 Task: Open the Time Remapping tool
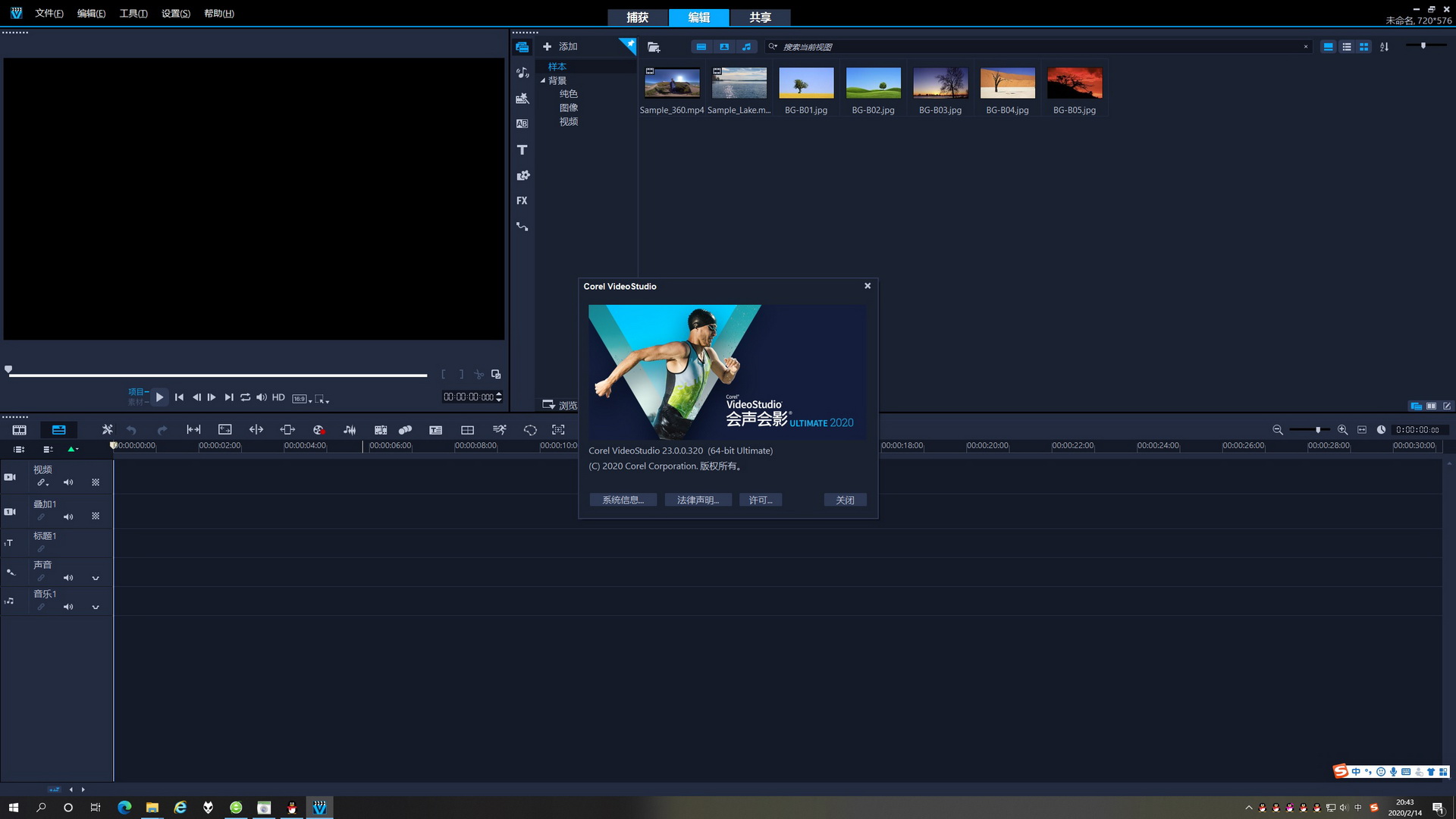(x=499, y=430)
